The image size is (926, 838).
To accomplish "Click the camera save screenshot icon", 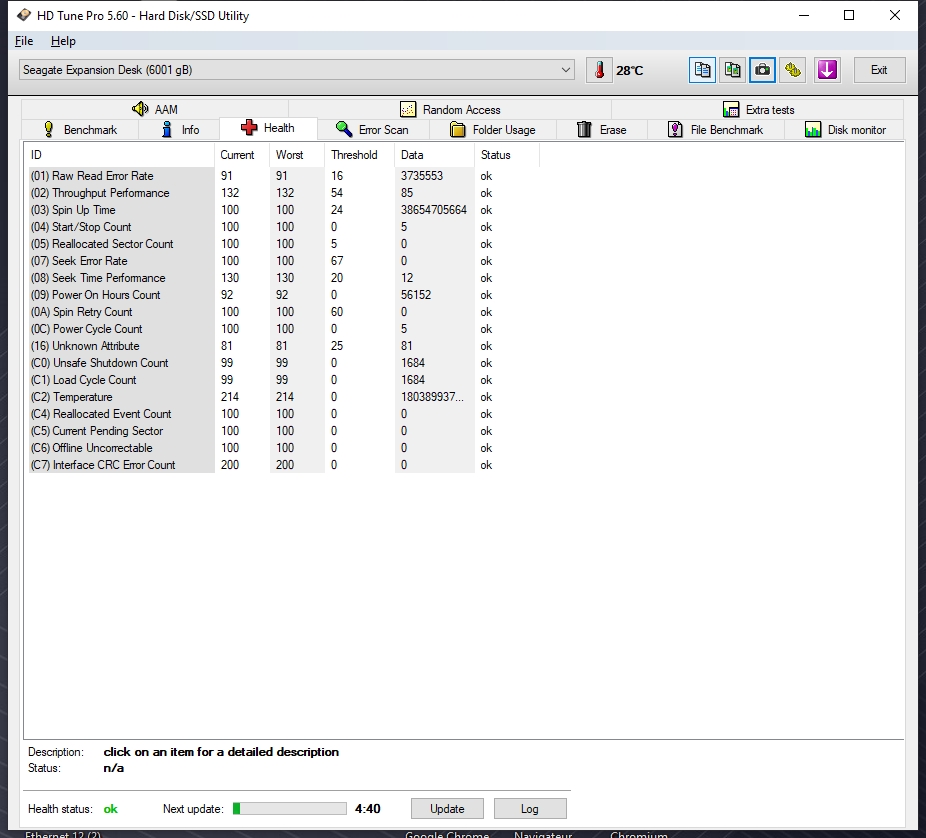I will click(763, 70).
